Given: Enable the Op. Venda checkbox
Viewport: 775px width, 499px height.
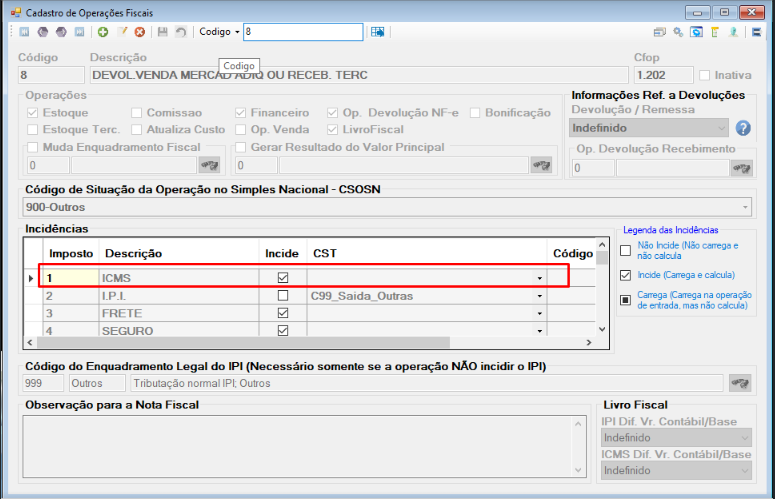Looking at the screenshot, I should tap(241, 129).
